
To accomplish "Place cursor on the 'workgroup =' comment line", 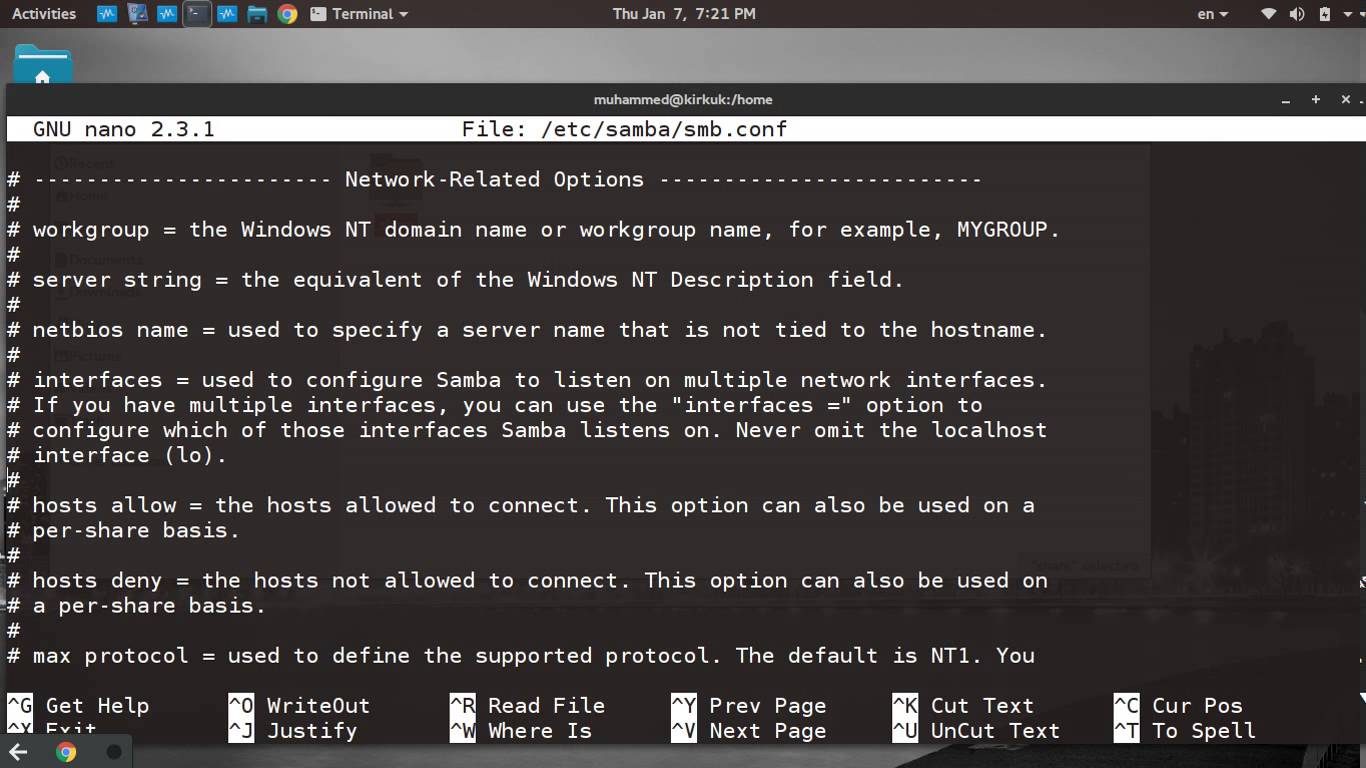I will point(533,230).
